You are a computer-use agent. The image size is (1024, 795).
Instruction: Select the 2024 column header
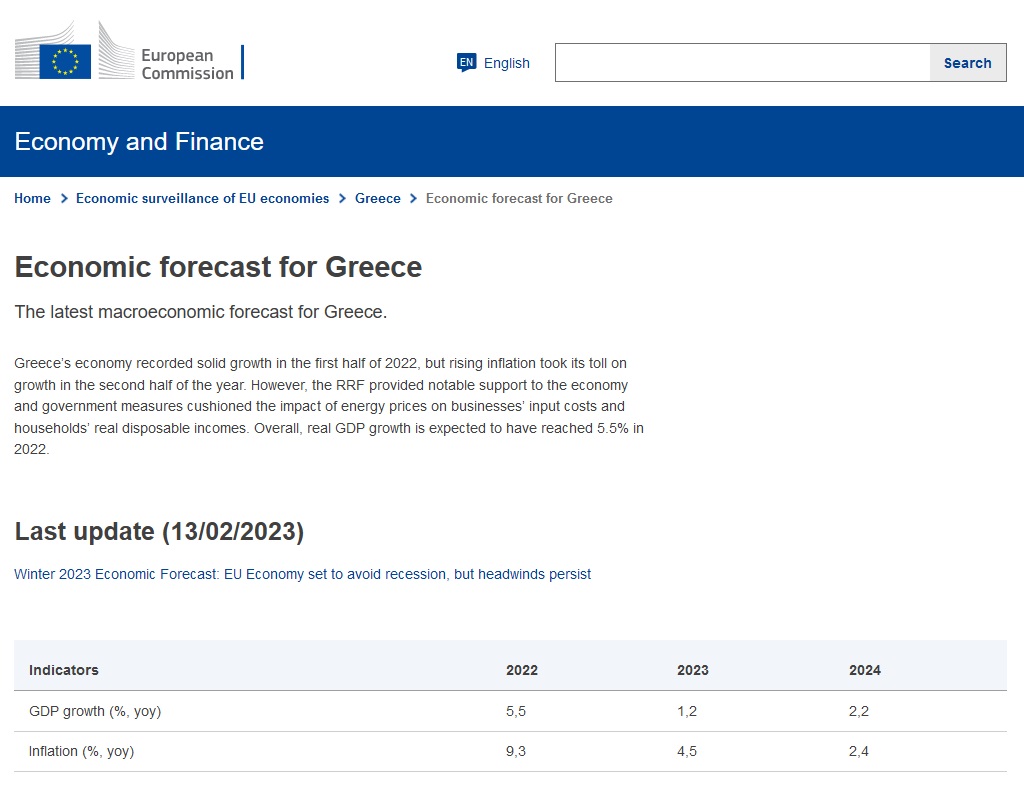click(864, 670)
